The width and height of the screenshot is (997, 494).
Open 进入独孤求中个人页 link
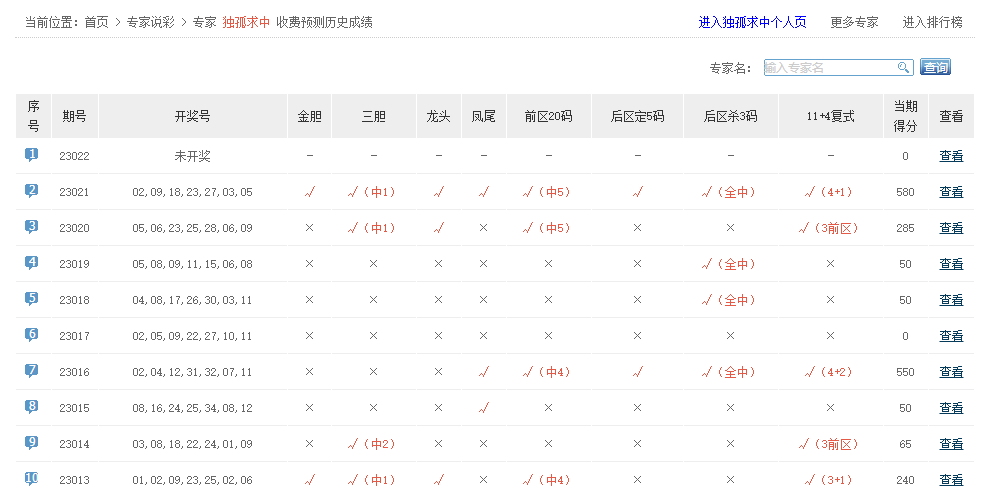coord(752,22)
